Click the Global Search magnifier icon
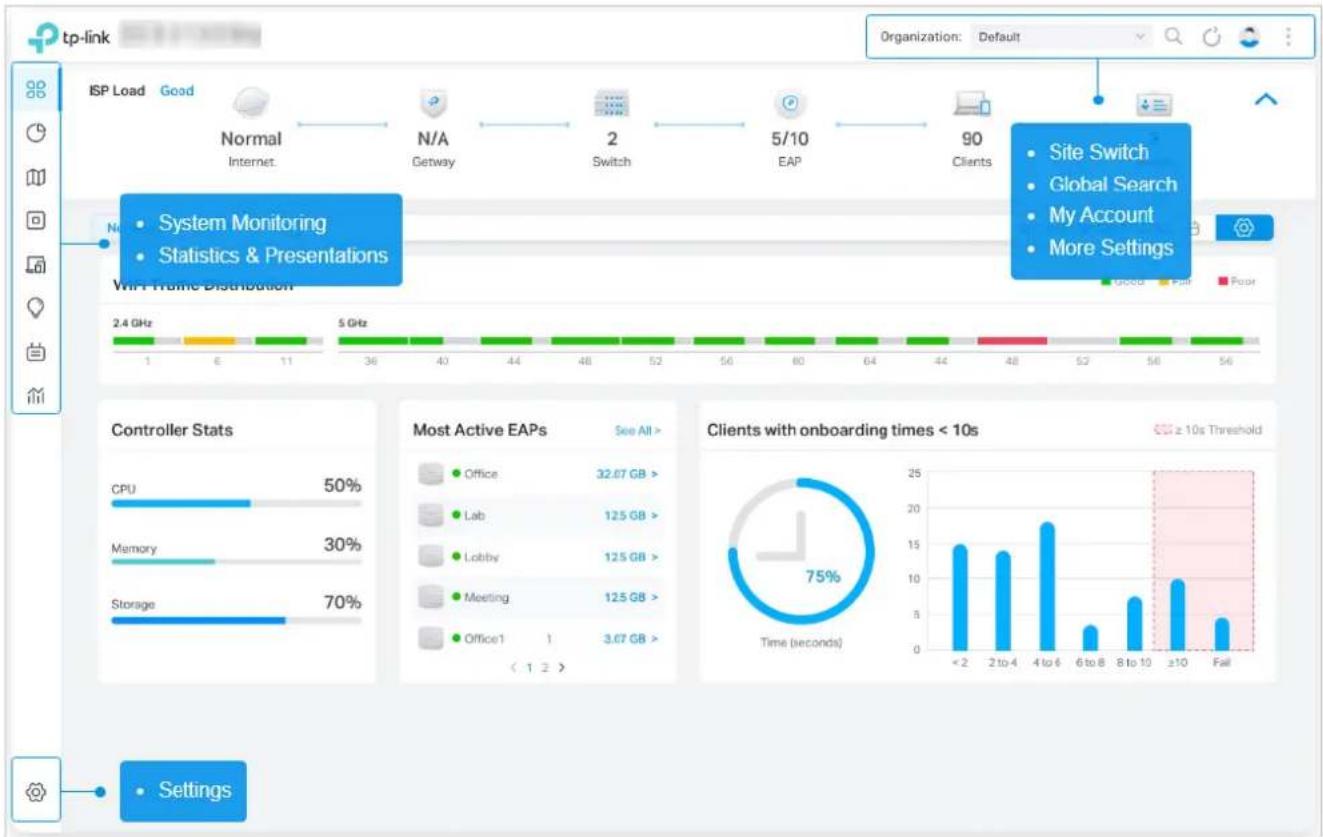 (1174, 37)
